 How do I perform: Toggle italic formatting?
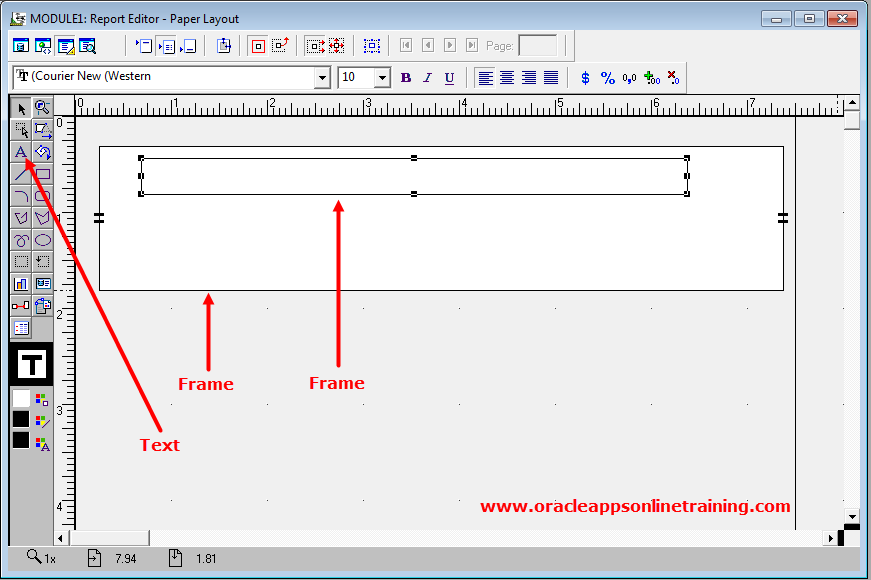pos(428,78)
